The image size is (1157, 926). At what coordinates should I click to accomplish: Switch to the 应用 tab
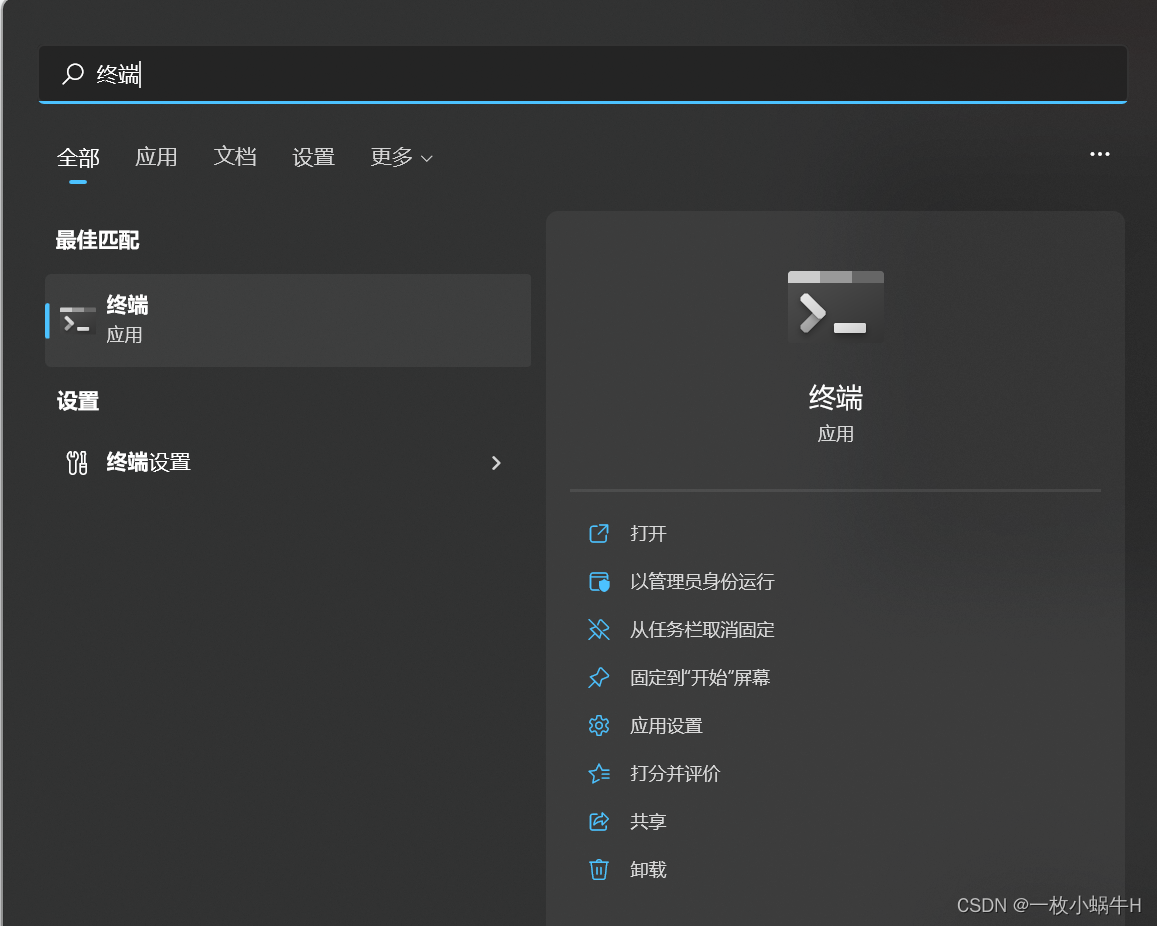[156, 156]
